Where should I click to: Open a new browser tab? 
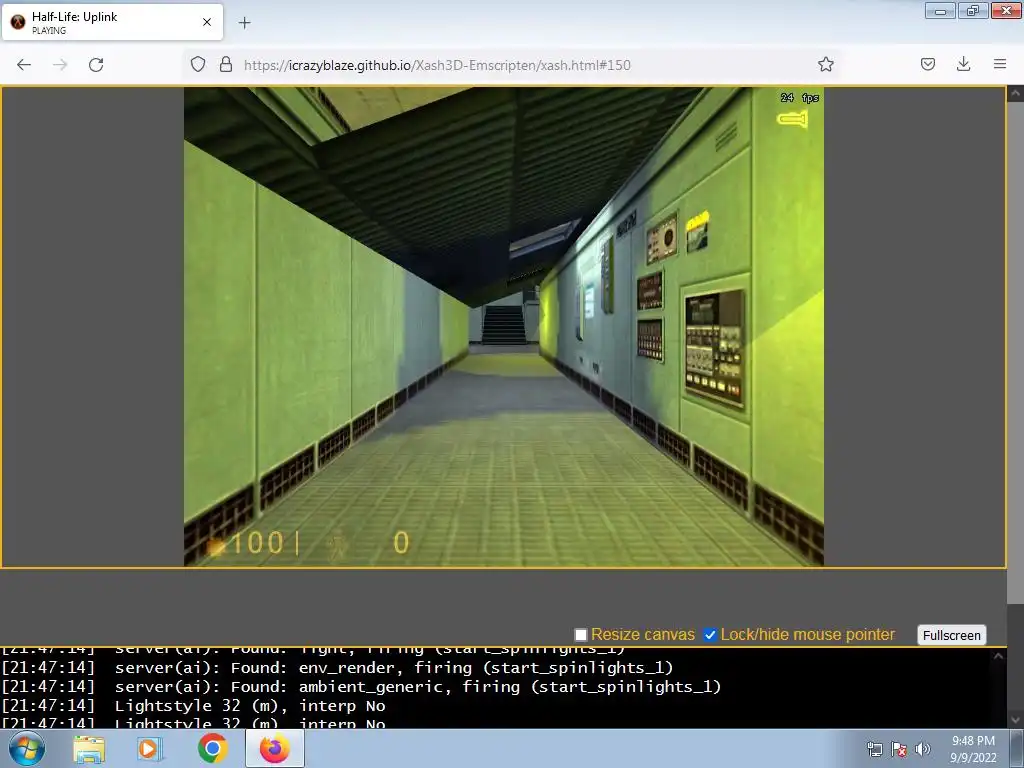click(x=244, y=23)
